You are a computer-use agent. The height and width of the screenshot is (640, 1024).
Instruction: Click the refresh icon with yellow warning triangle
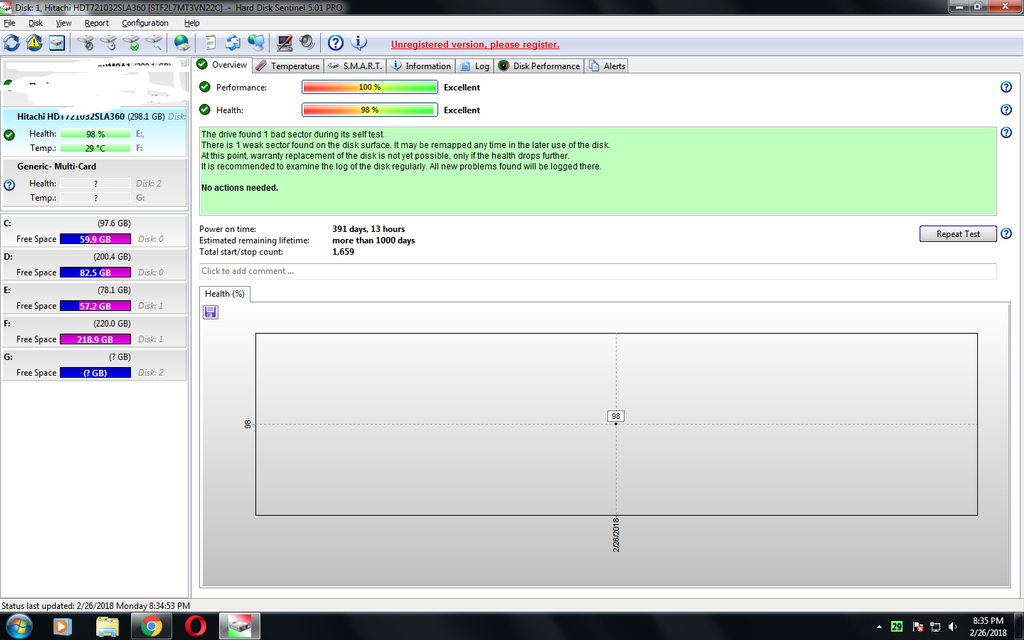34,43
